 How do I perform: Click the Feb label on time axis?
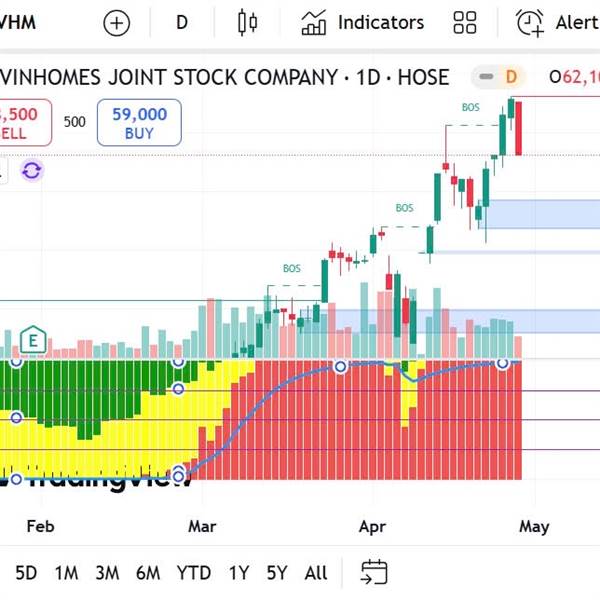(x=41, y=527)
